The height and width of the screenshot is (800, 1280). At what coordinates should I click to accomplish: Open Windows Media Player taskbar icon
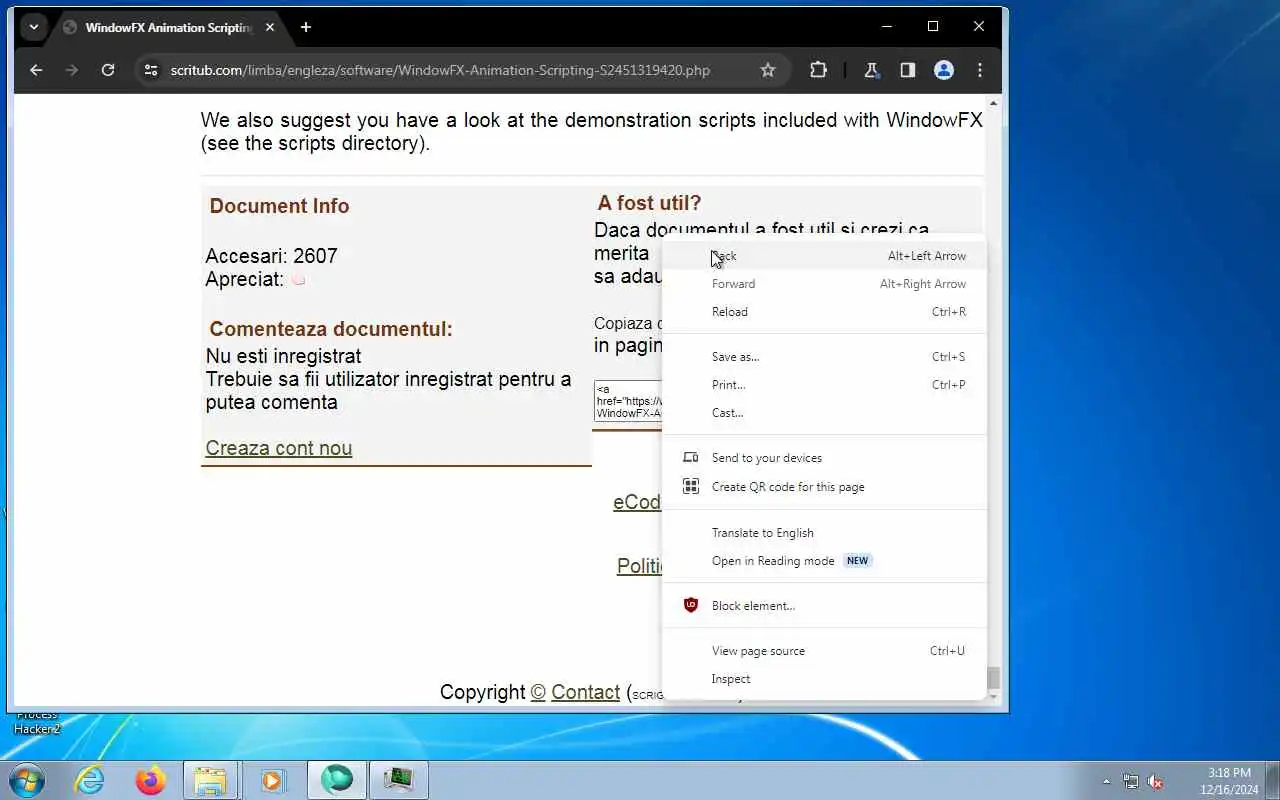click(272, 780)
